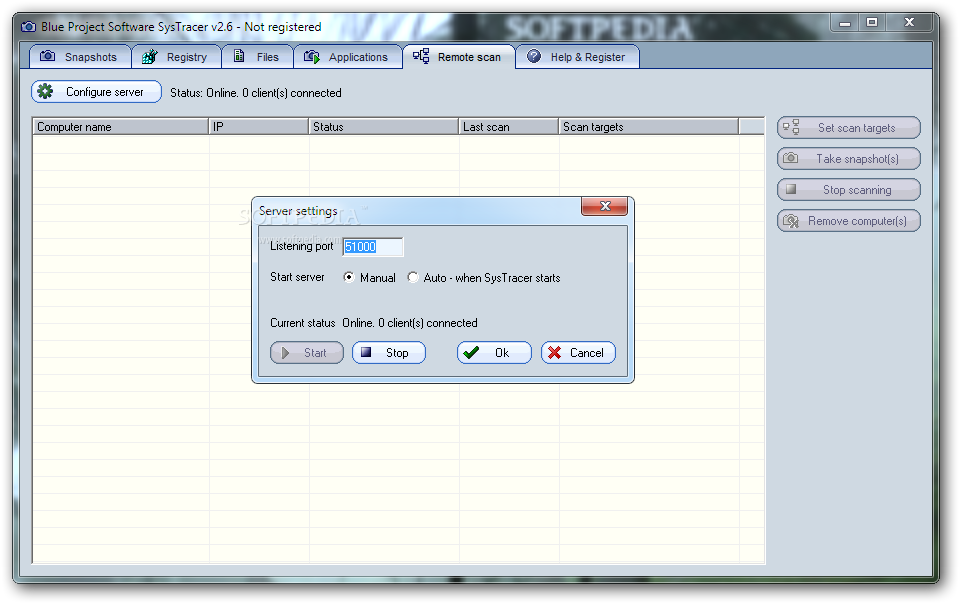Minimize the SysTracer window
The image size is (960, 604).
tap(845, 23)
